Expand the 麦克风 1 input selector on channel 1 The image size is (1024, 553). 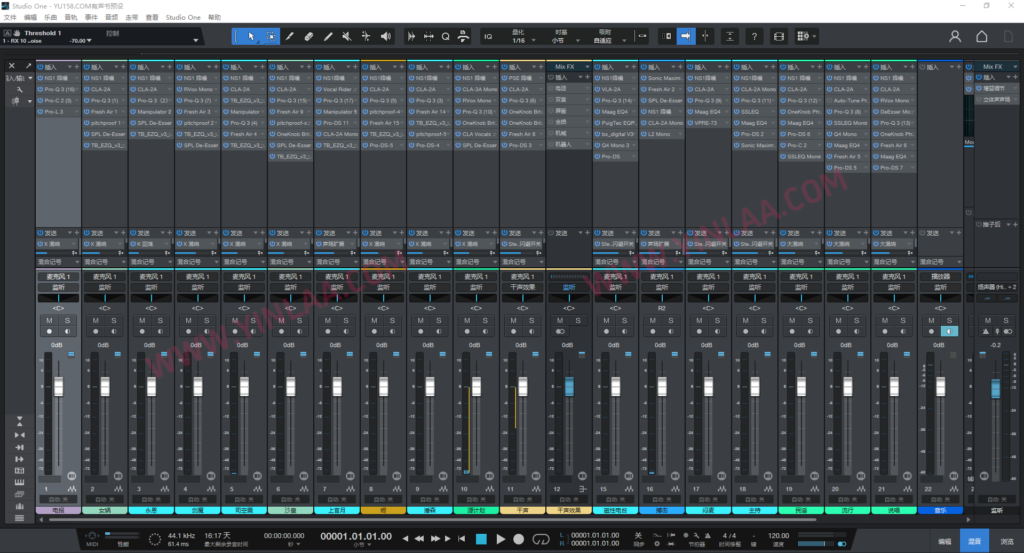[58, 276]
